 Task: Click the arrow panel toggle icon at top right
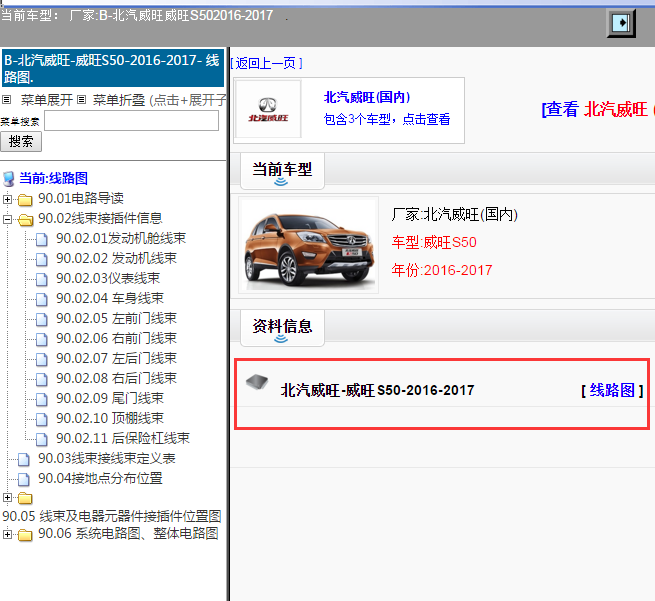point(621,23)
